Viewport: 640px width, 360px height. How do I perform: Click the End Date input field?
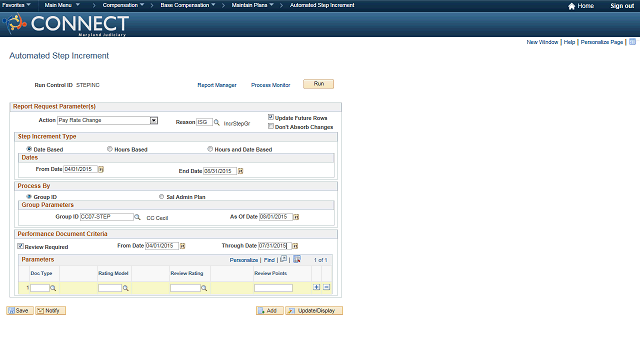pos(220,171)
